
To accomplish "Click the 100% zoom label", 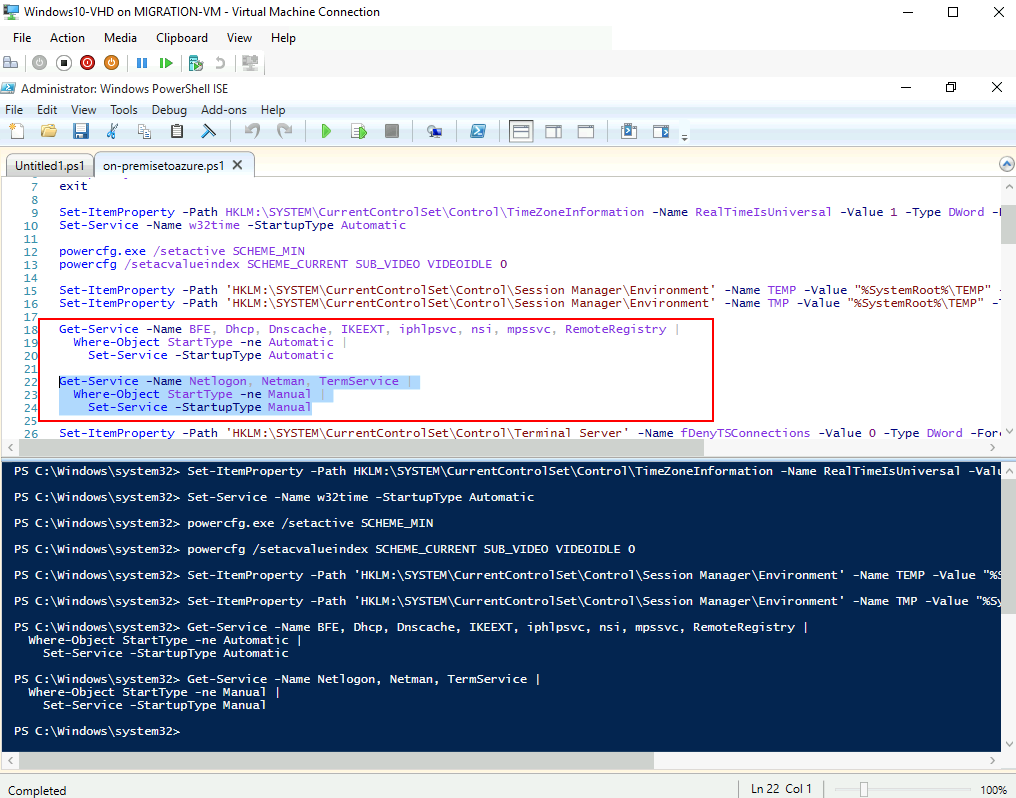I will [993, 790].
